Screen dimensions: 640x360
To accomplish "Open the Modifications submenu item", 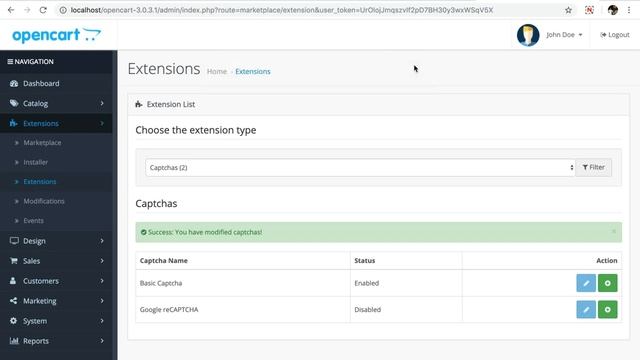I will coord(44,201).
